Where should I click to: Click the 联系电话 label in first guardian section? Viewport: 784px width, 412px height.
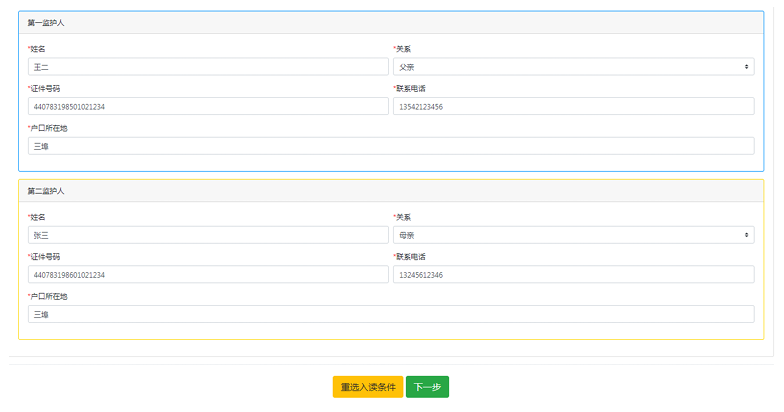(x=410, y=88)
